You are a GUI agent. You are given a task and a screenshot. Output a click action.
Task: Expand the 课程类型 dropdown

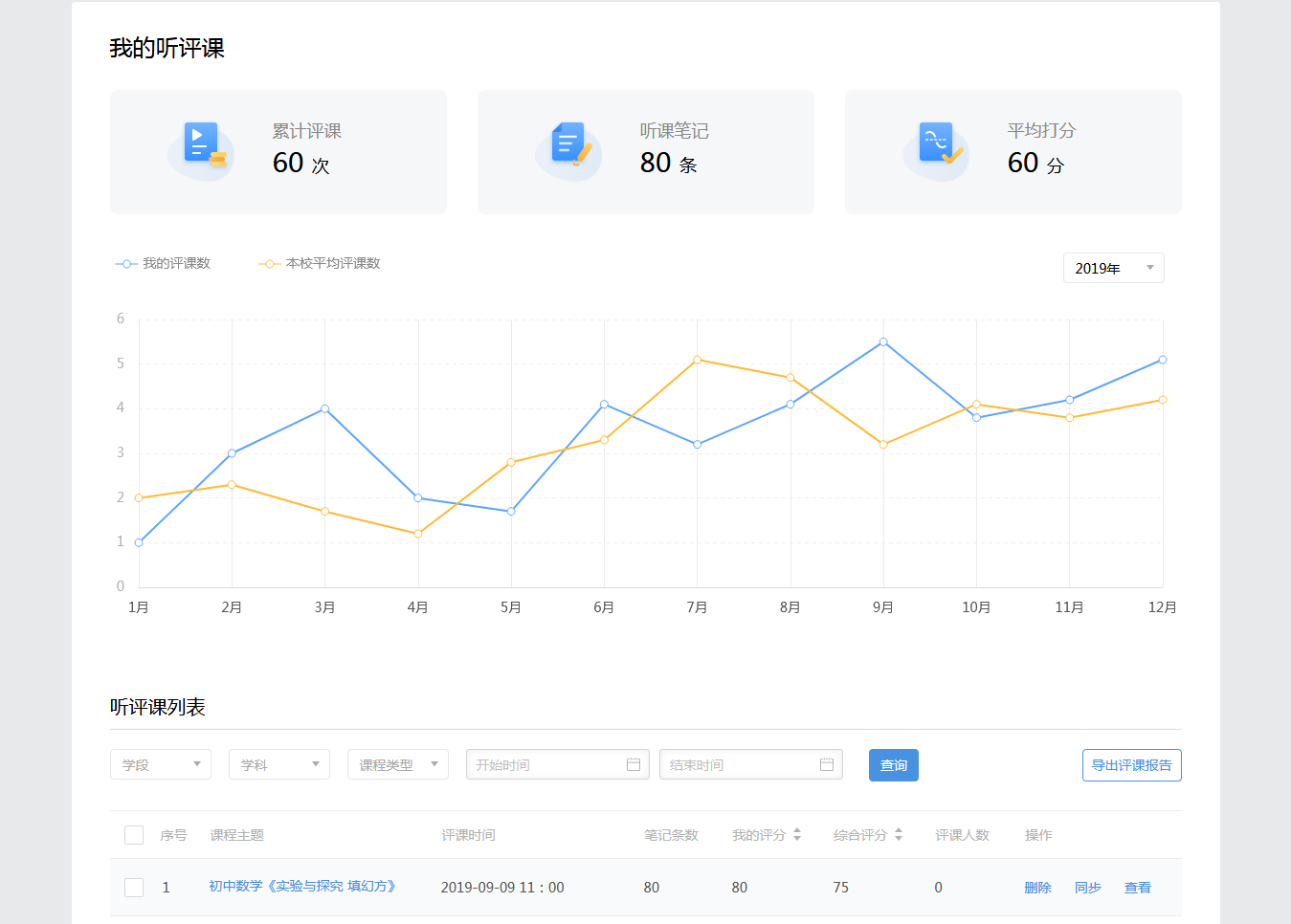[398, 764]
